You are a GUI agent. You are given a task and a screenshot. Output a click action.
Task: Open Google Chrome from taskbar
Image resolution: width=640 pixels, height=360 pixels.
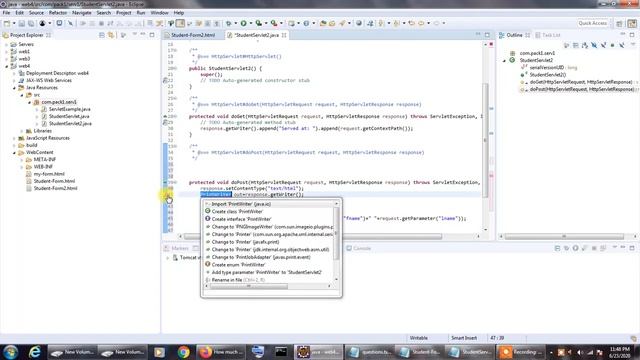183,352
